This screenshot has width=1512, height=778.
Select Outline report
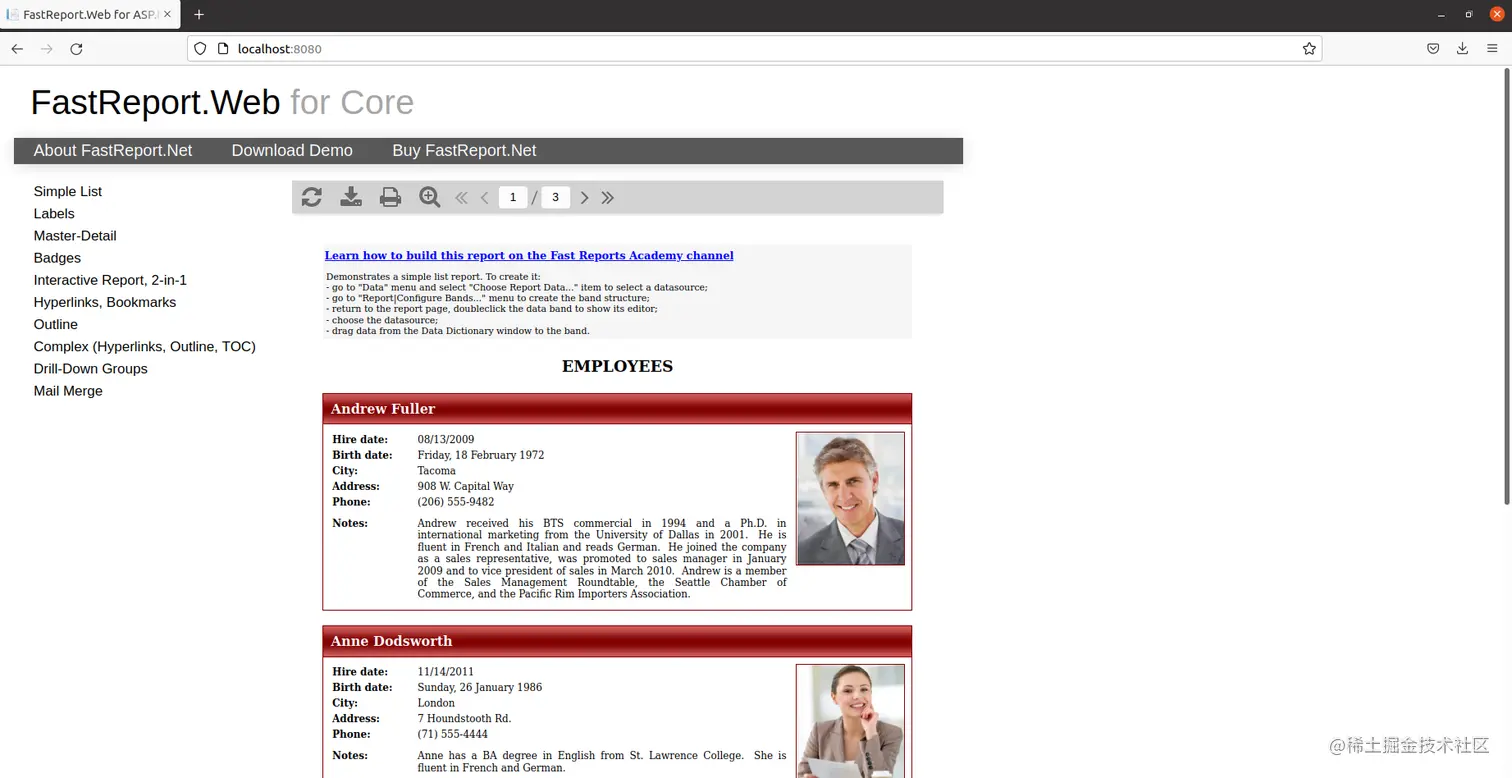click(x=55, y=324)
